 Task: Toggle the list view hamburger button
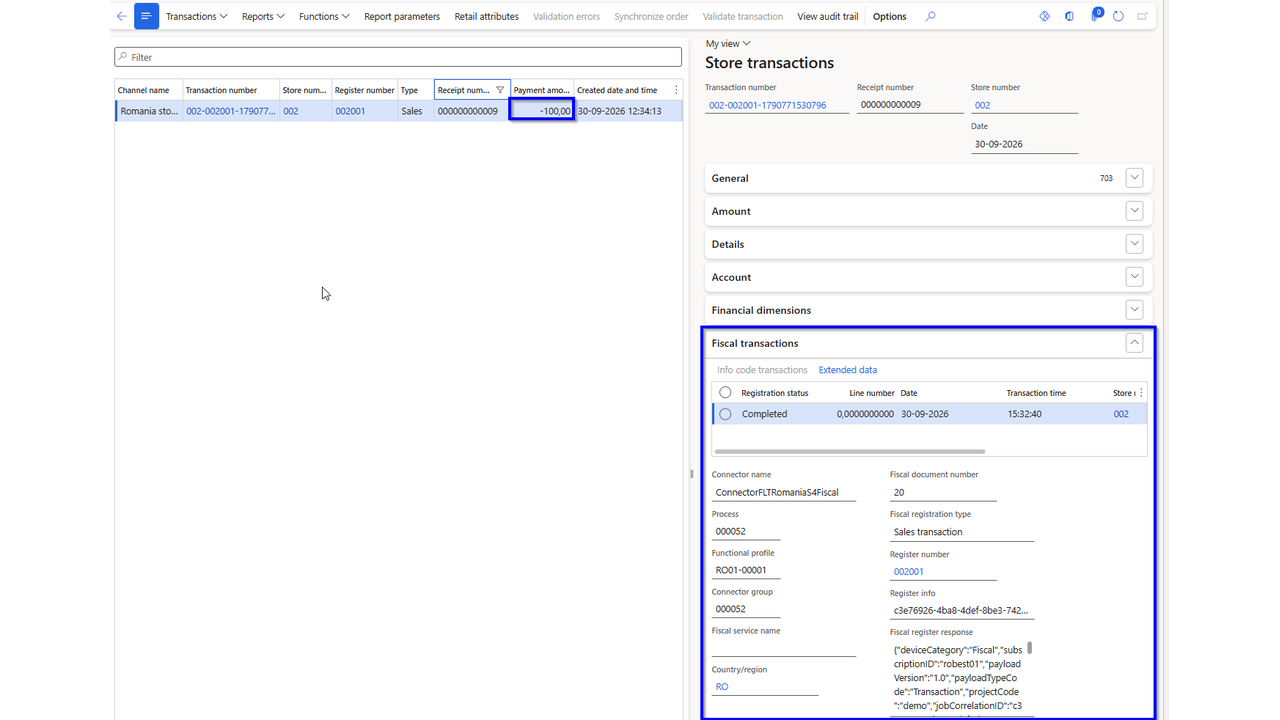tap(146, 16)
